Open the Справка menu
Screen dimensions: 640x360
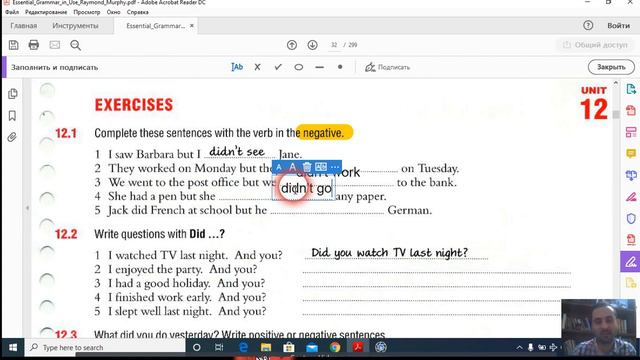(138, 12)
